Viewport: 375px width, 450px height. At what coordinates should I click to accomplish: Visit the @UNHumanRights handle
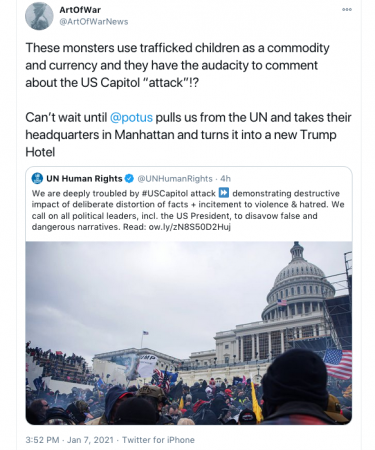tap(175, 179)
